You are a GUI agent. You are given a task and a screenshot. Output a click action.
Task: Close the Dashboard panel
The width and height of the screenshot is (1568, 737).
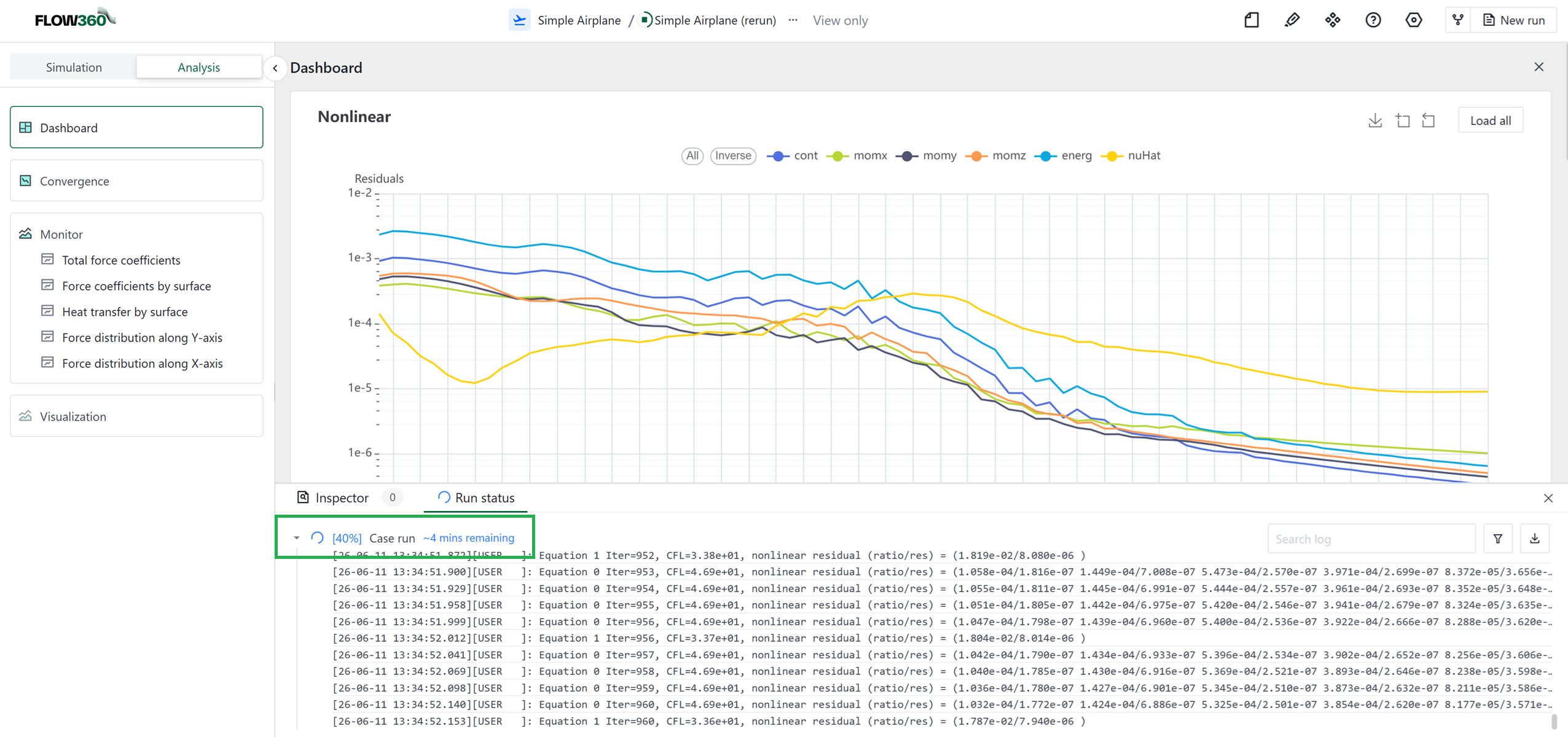1539,67
